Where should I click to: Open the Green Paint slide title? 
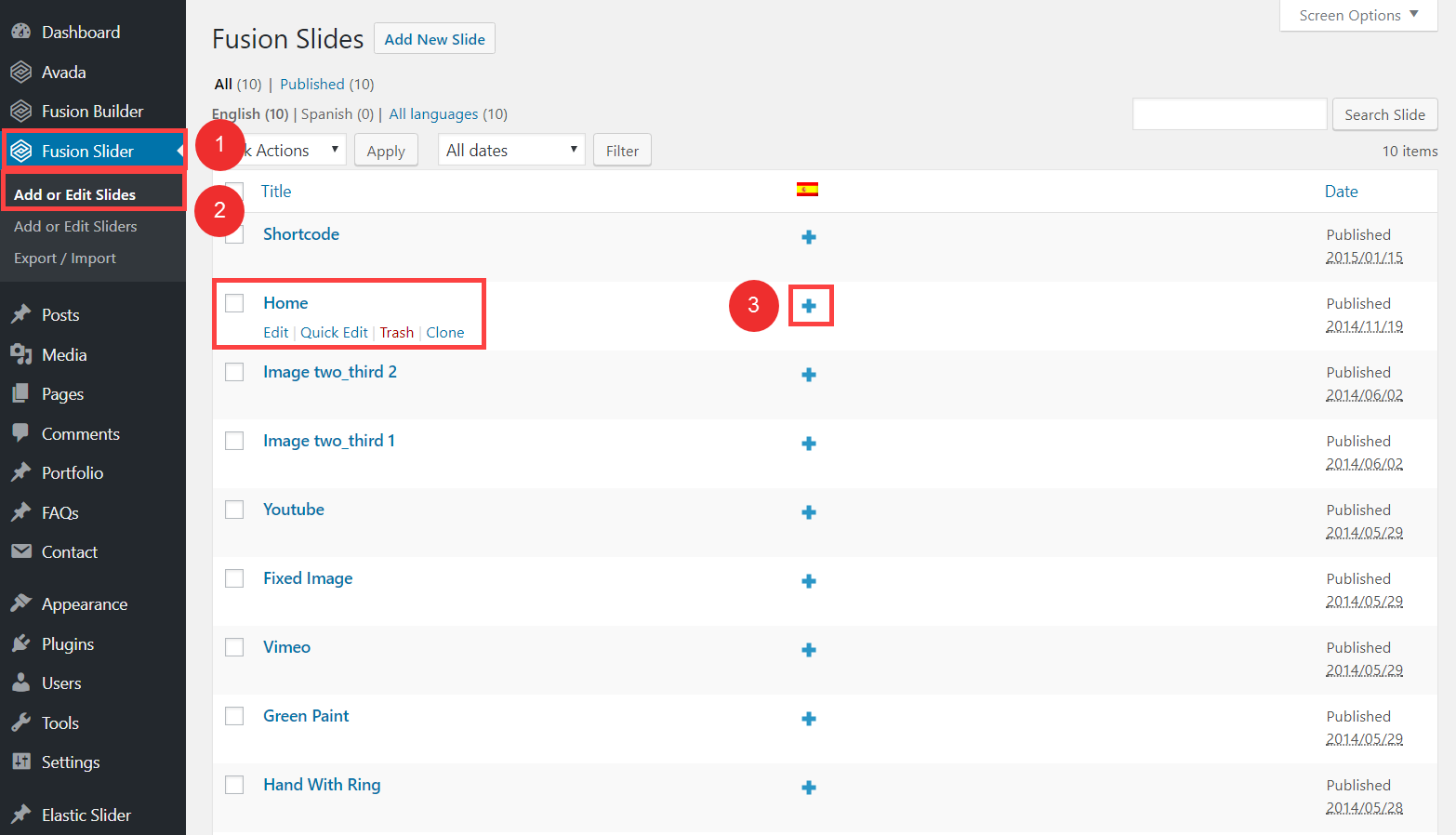click(x=306, y=716)
